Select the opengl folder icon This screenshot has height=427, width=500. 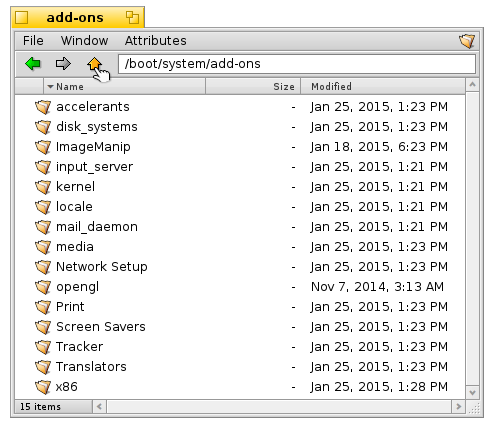click(x=43, y=287)
